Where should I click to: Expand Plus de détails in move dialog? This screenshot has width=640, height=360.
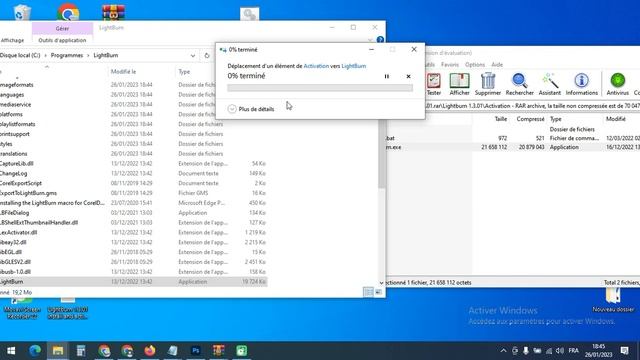251,109
